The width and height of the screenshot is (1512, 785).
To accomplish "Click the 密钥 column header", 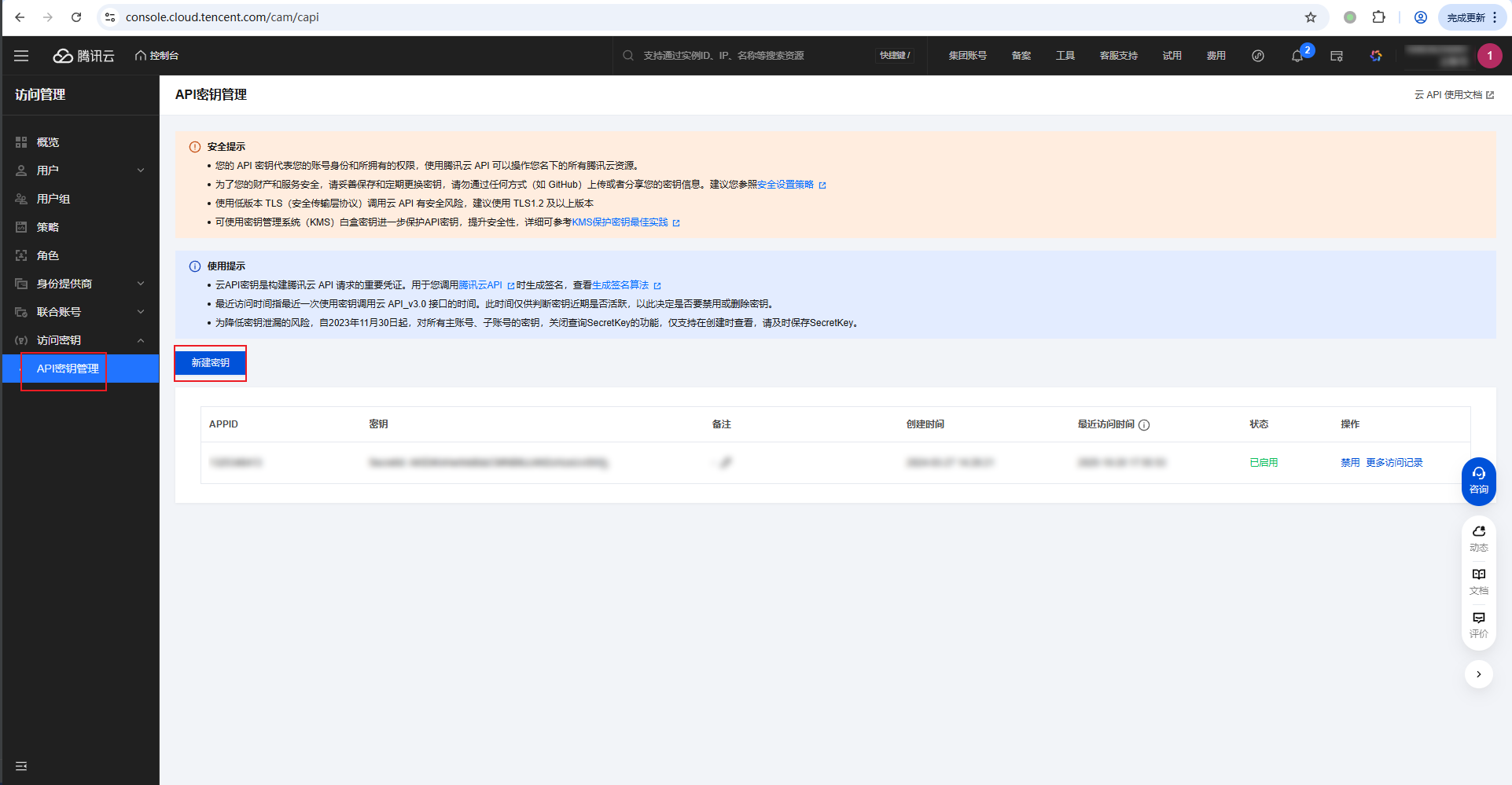I will tap(378, 424).
